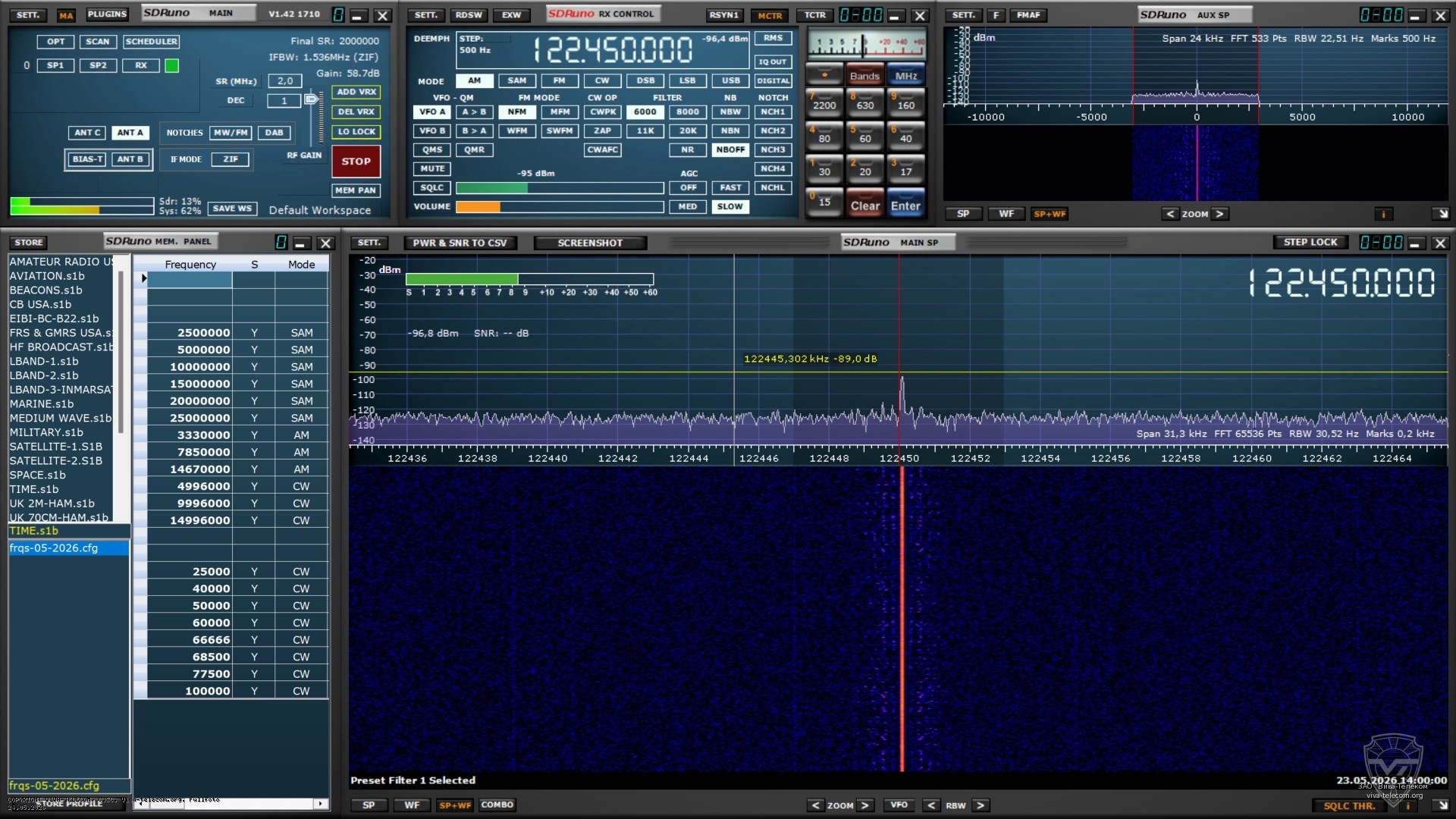Select the 6000 filter width
This screenshot has width=1456, height=819.
pos(645,111)
